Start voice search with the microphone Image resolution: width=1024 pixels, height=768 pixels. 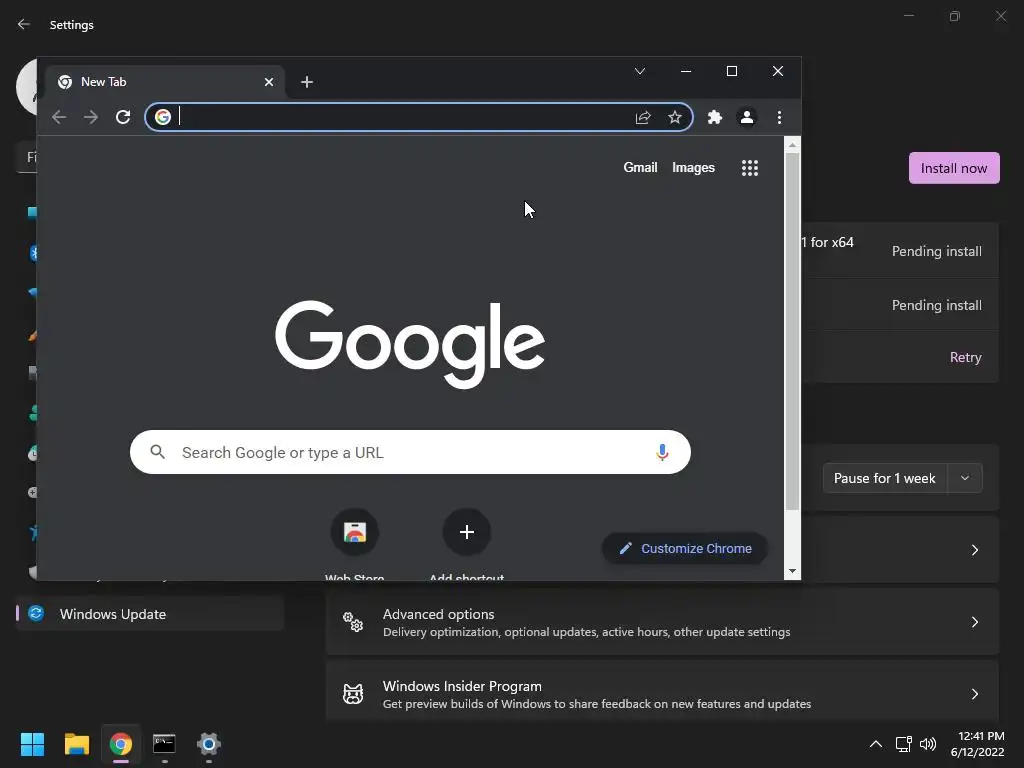[x=662, y=452]
